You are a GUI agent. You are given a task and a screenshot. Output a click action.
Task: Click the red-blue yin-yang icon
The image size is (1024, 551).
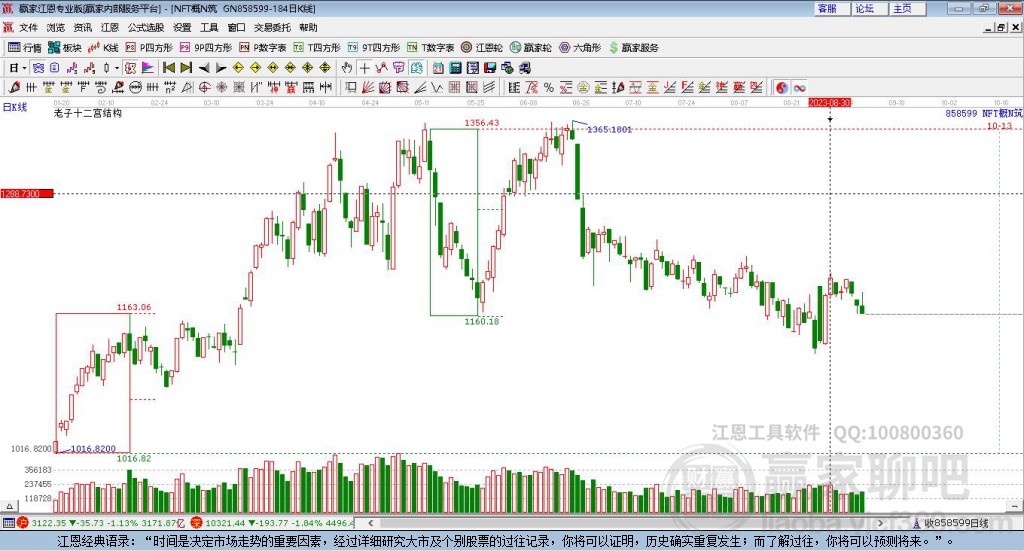pos(782,87)
